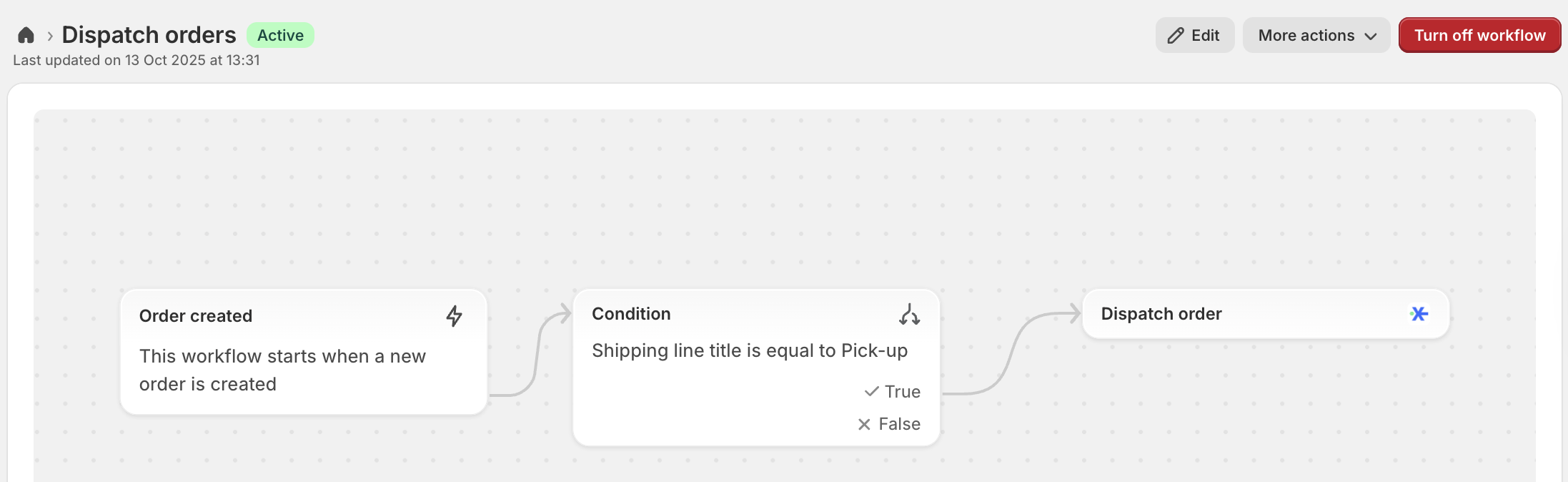Open the Dispatch order action node
The width and height of the screenshot is (1568, 482).
tap(1161, 314)
